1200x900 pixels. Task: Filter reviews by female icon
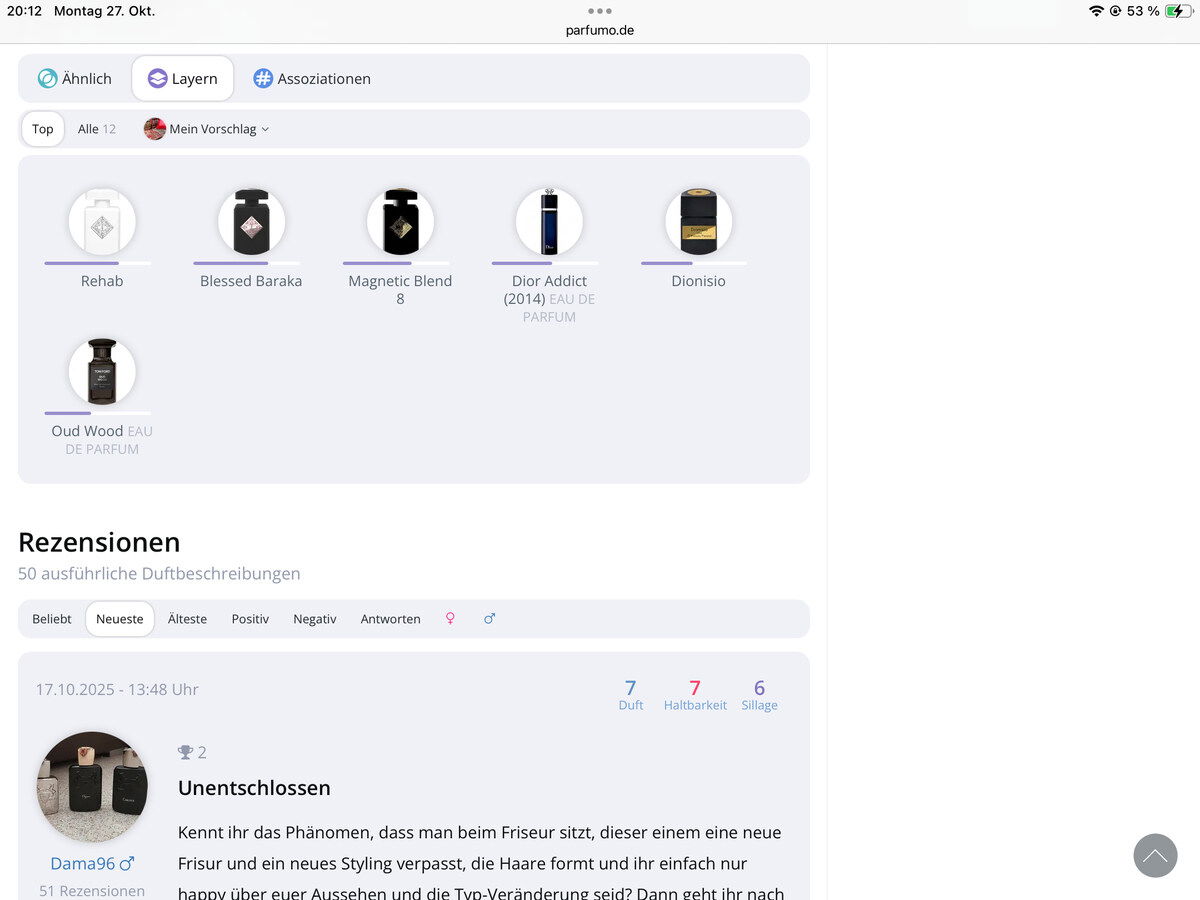pyautogui.click(x=450, y=619)
